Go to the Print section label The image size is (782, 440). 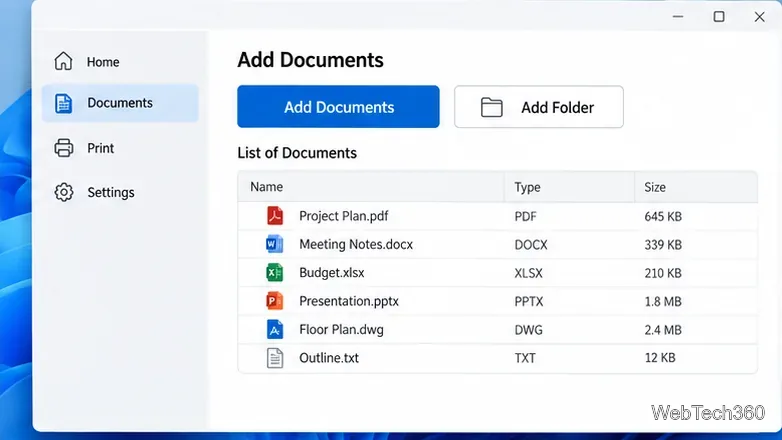[x=101, y=148]
